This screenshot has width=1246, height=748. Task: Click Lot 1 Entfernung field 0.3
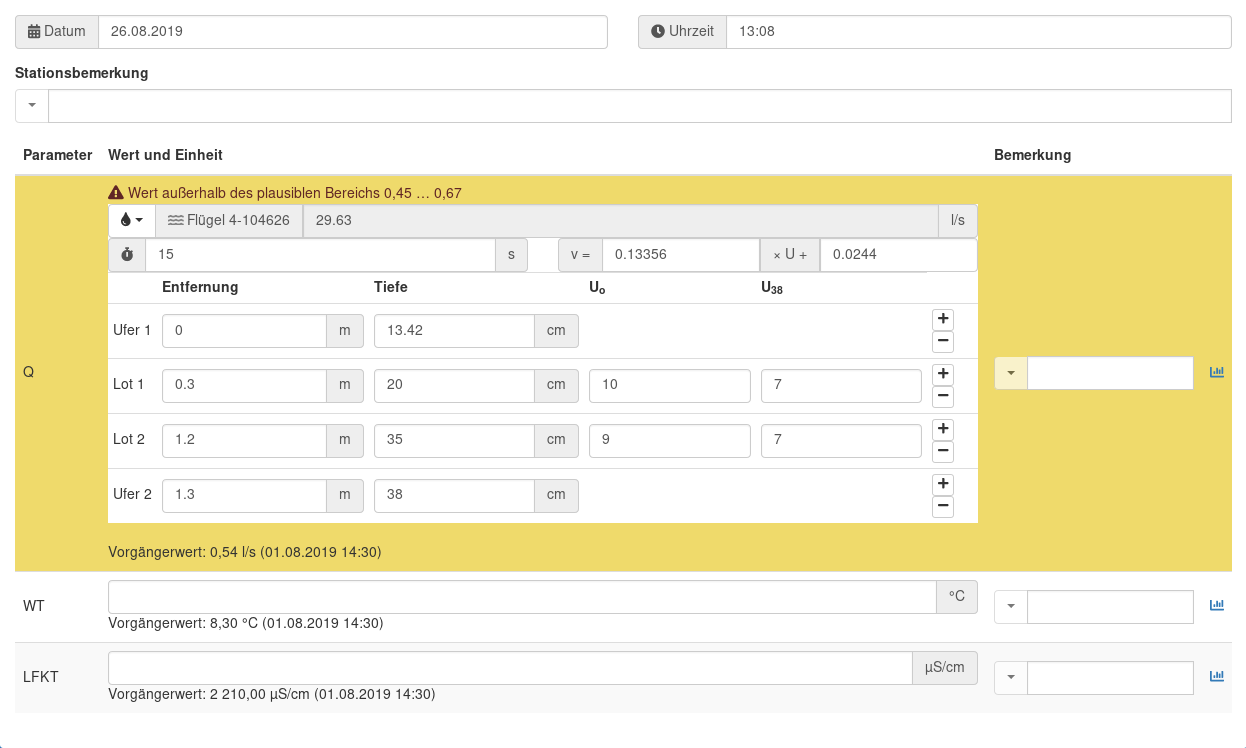(x=245, y=386)
